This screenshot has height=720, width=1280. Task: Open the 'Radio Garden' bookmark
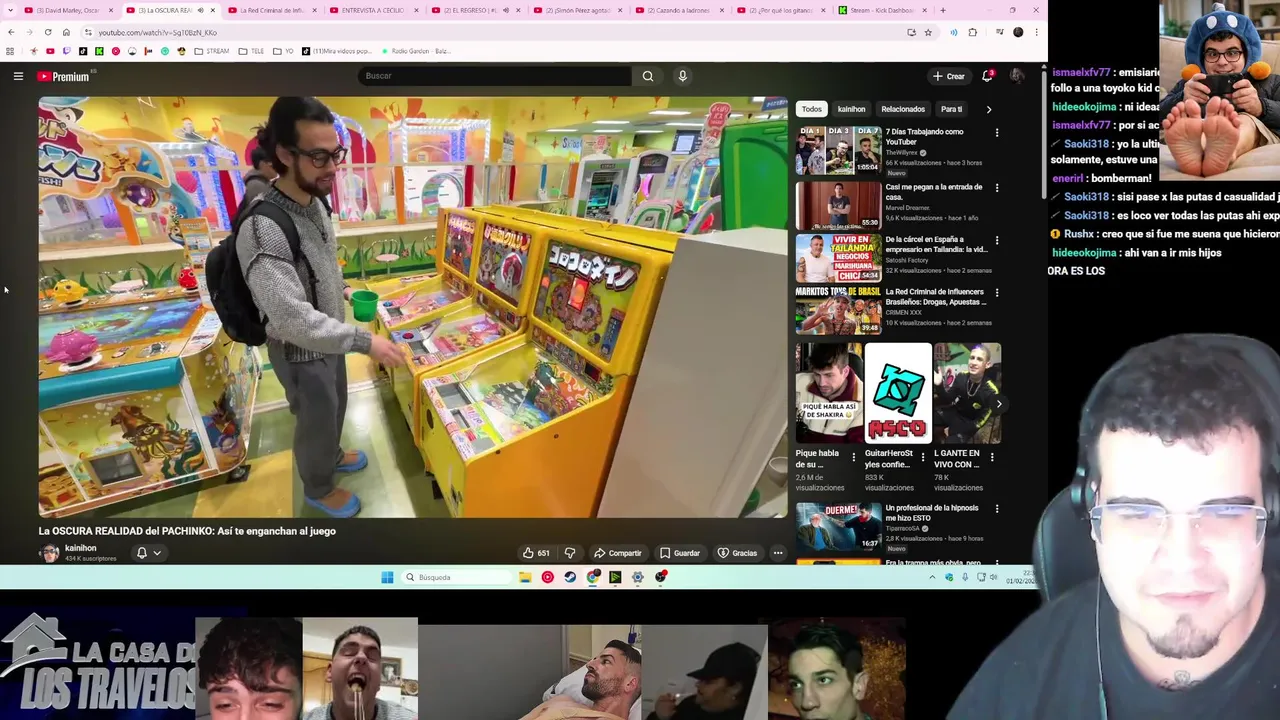point(415,51)
